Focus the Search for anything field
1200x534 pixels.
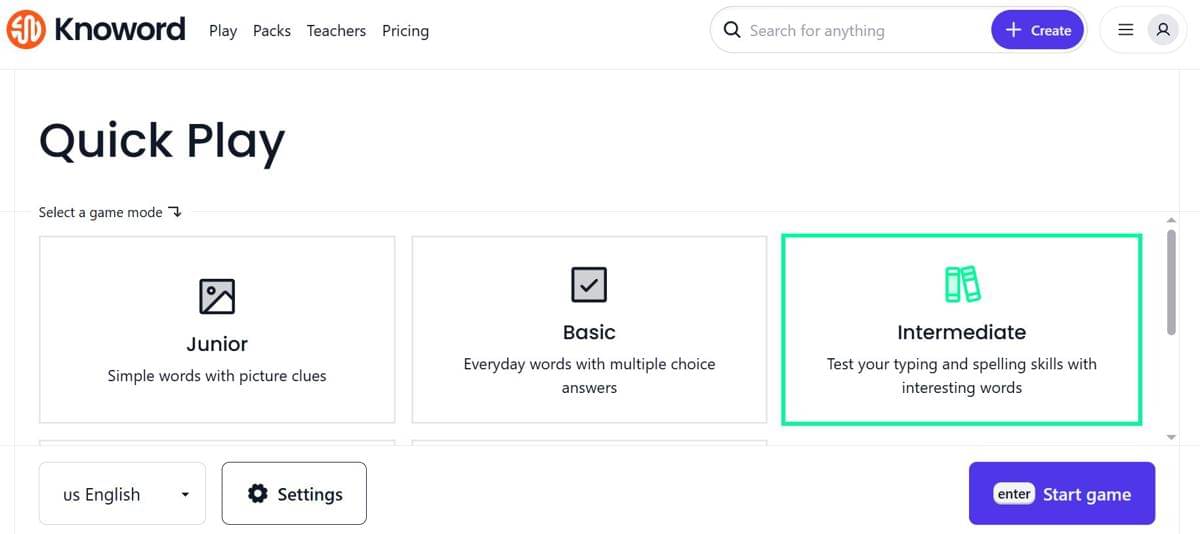tap(860, 31)
